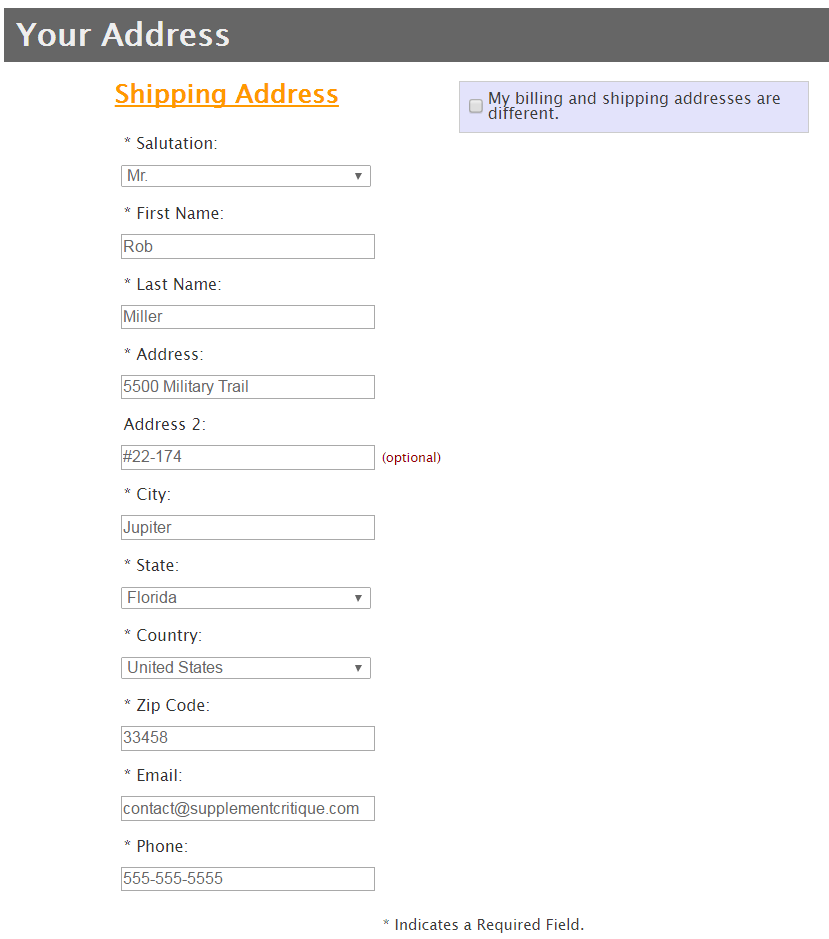Viewport: 829px width, 939px height.
Task: Click the State dropdown arrow icon
Action: (x=358, y=598)
